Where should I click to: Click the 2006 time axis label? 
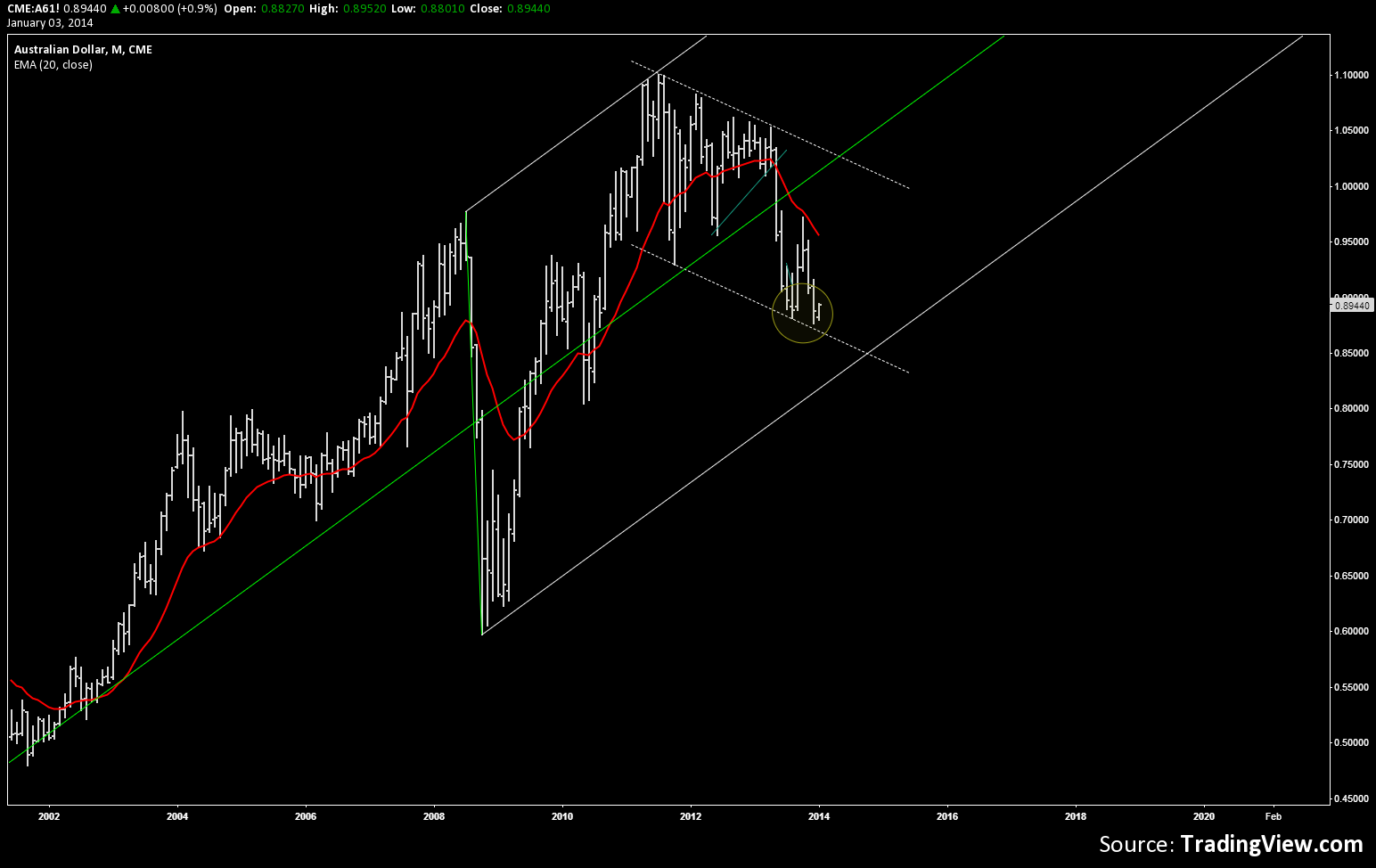[x=306, y=816]
